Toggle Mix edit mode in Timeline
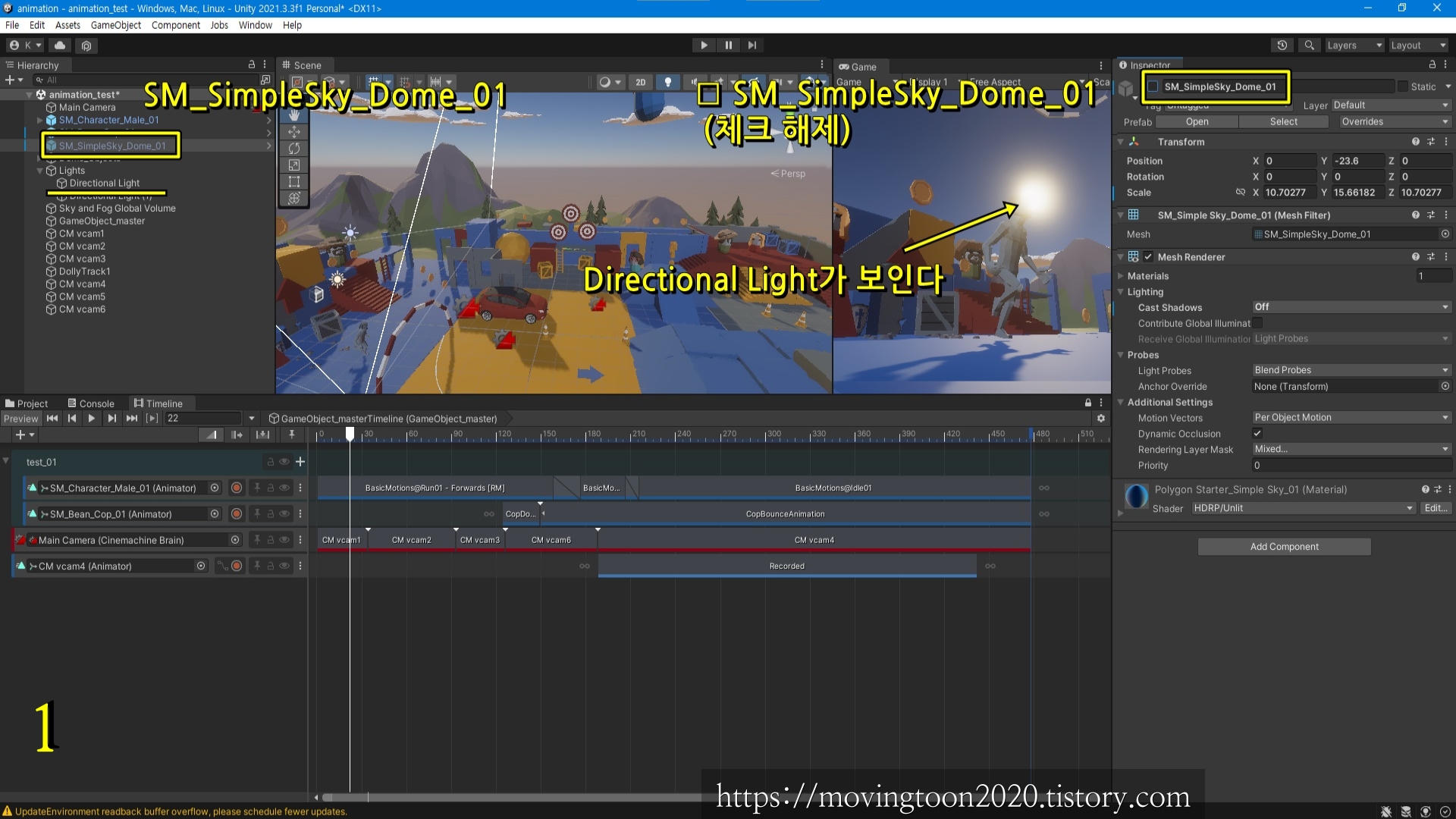This screenshot has height=819, width=1456. tap(212, 435)
